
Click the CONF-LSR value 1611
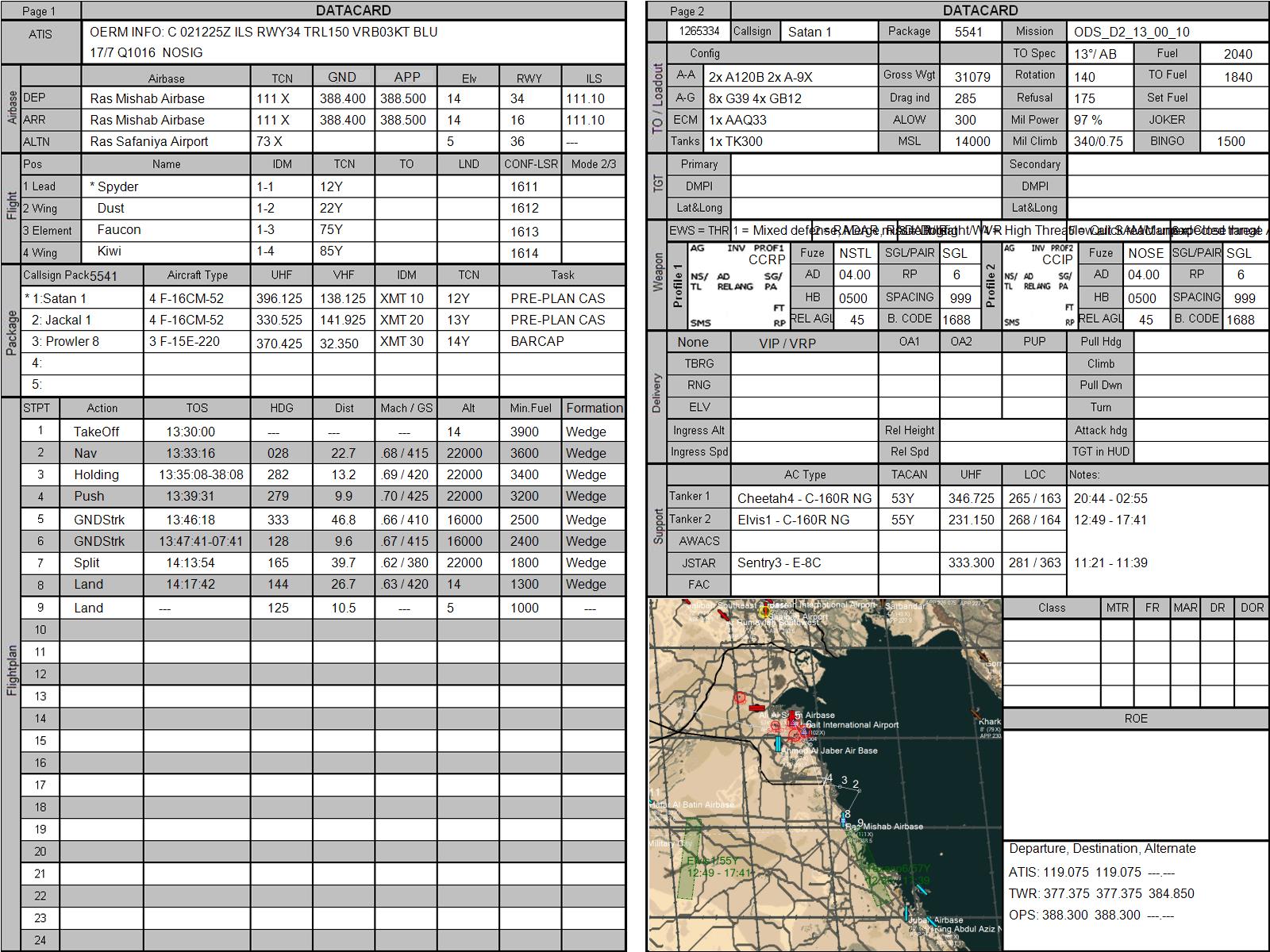[525, 186]
